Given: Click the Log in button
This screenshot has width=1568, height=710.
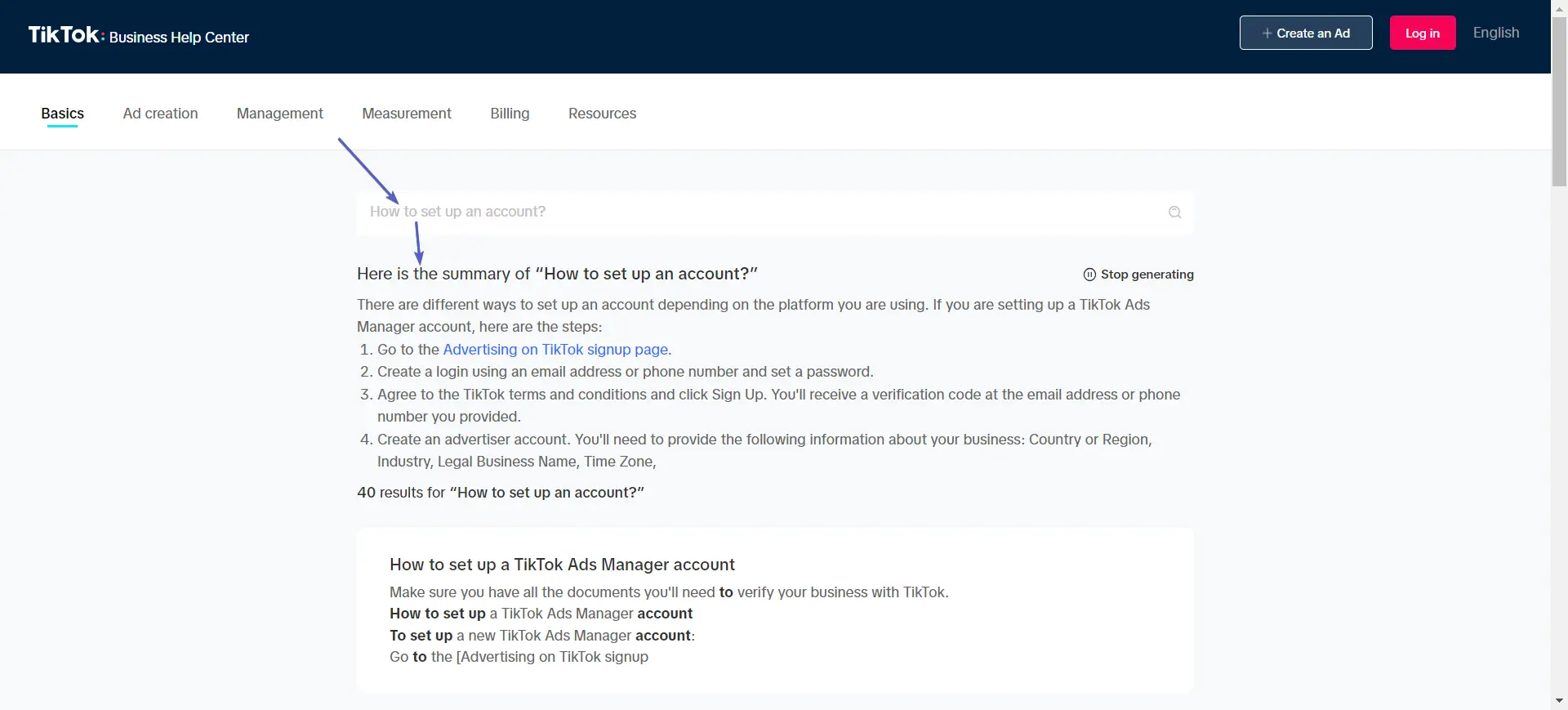Looking at the screenshot, I should [x=1423, y=33].
